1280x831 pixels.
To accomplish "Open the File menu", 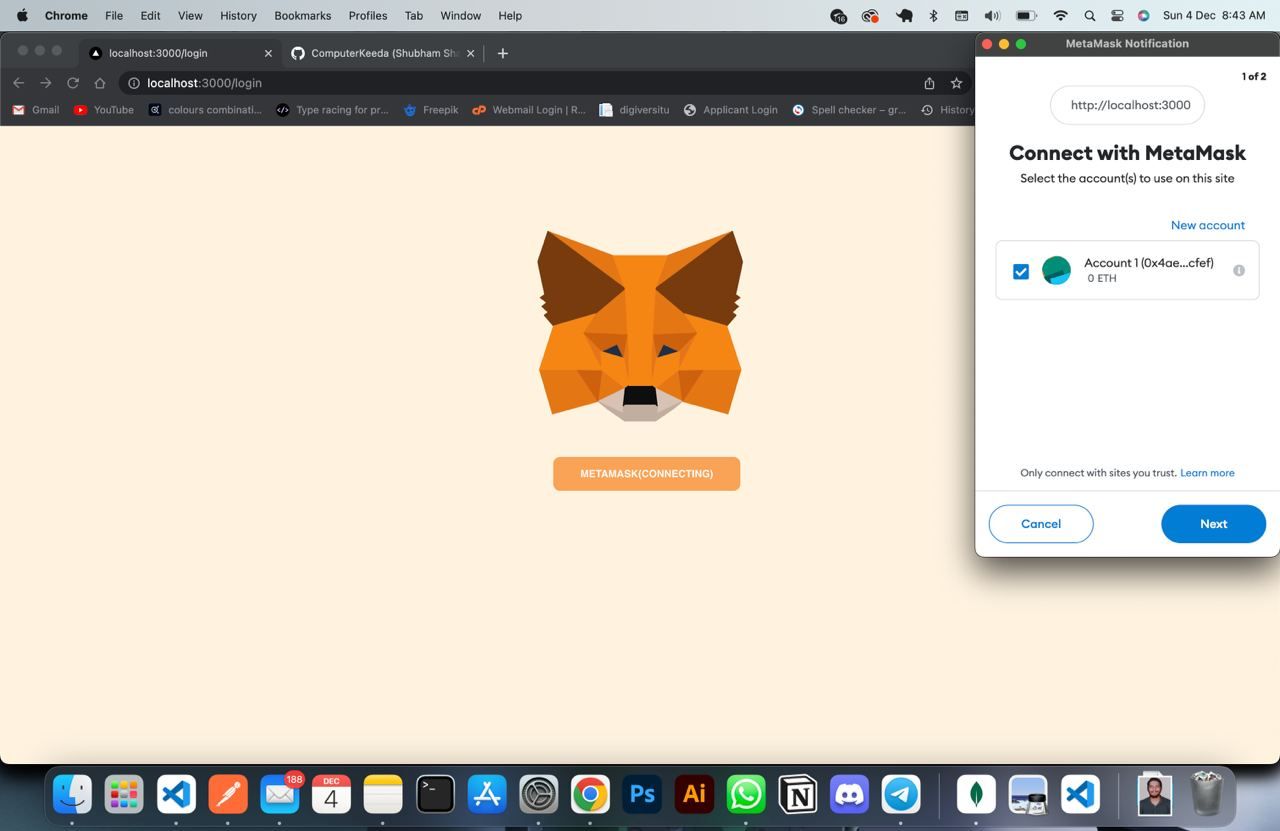I will [114, 16].
